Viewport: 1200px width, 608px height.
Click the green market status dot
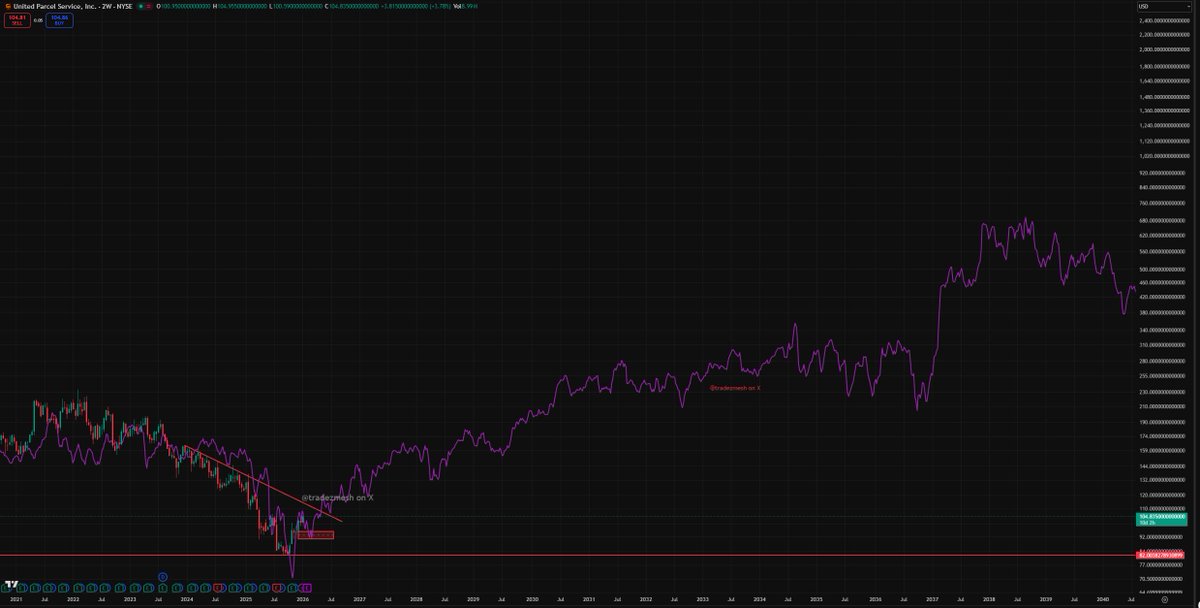[x=141, y=7]
